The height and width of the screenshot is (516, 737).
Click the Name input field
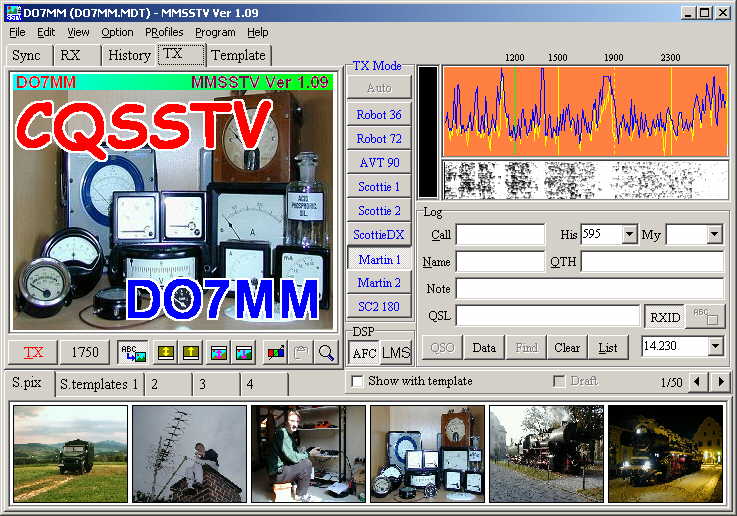500,261
